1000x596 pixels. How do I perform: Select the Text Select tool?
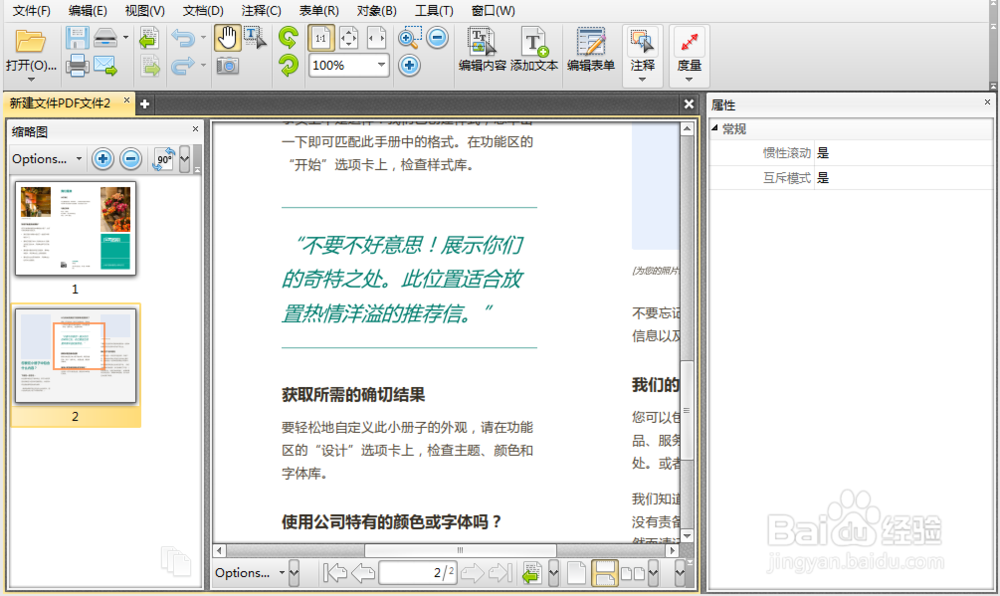click(255, 38)
